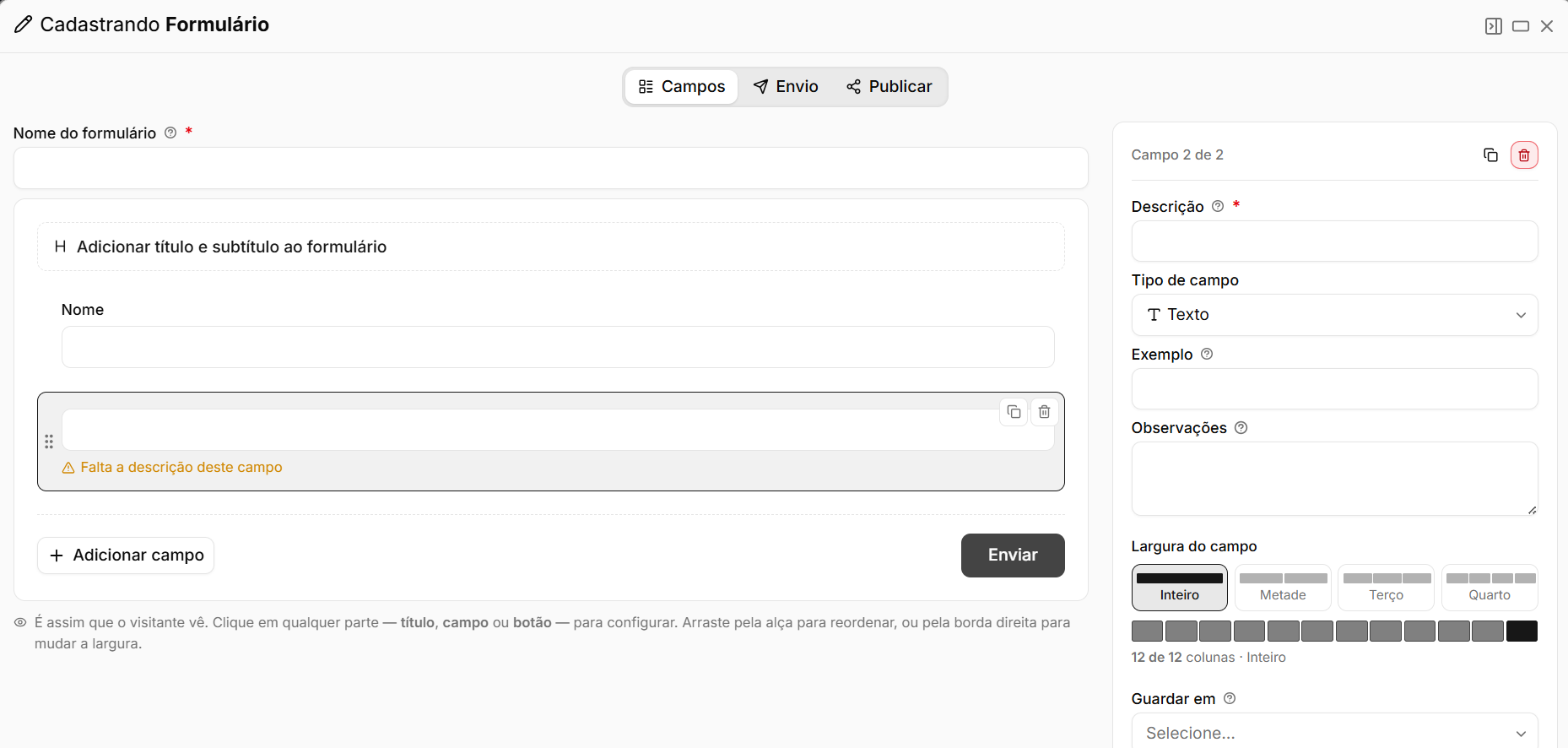
Task: Focus the Observações text area
Action: (1335, 479)
